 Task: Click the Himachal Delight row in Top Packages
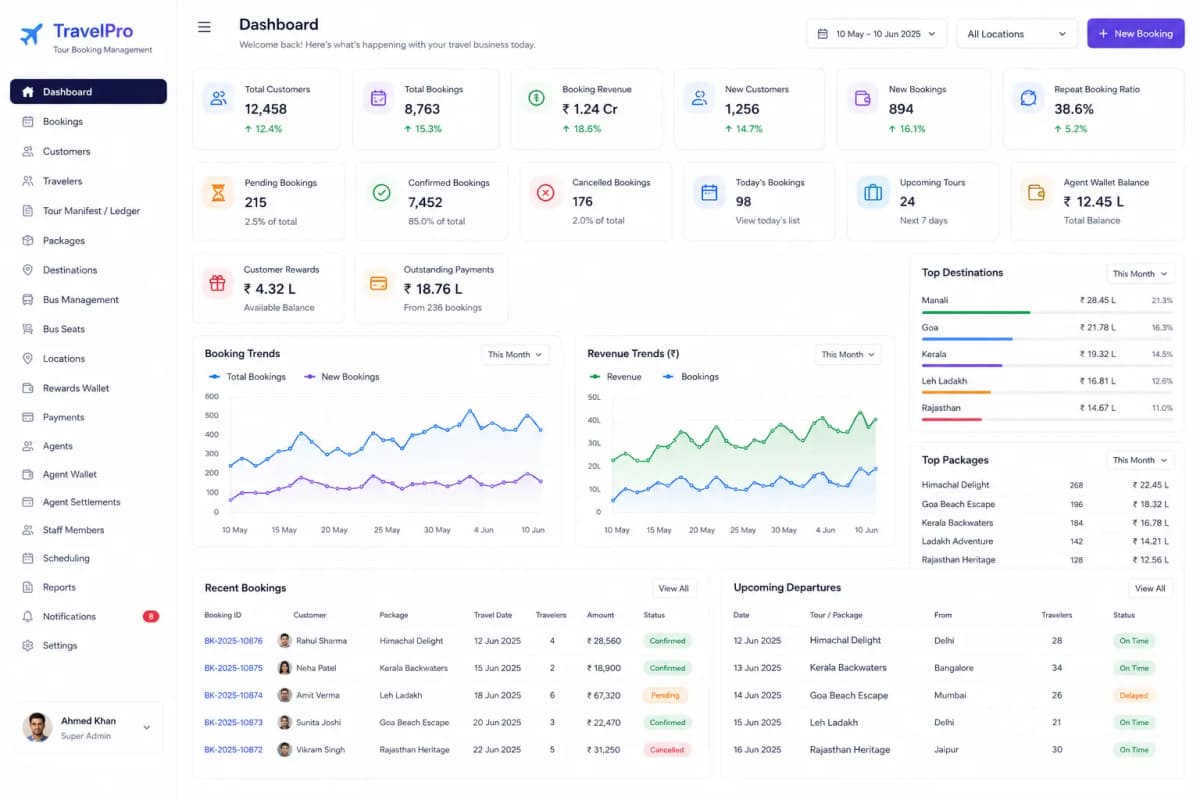(x=1046, y=485)
